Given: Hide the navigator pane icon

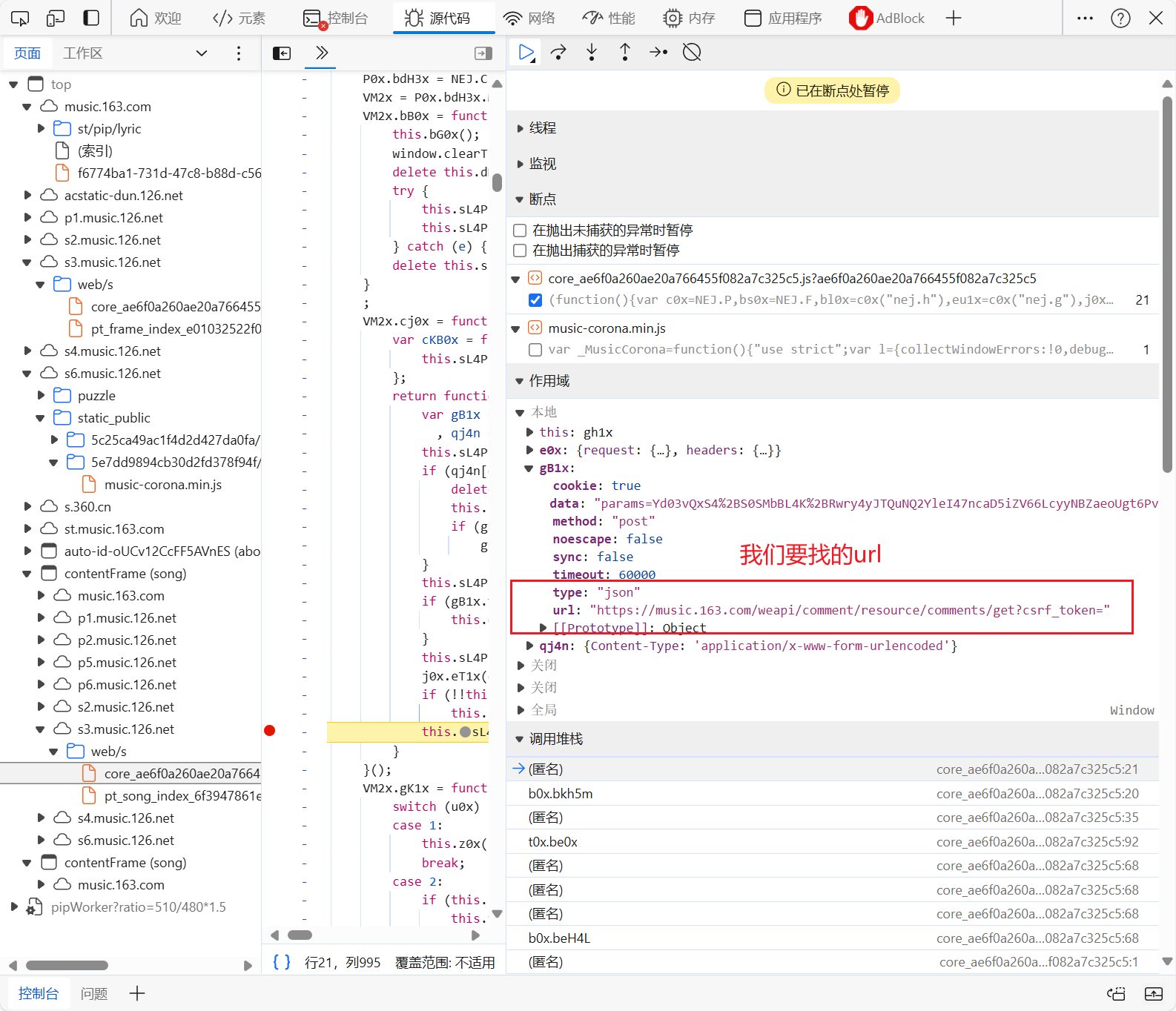Looking at the screenshot, I should coord(282,53).
